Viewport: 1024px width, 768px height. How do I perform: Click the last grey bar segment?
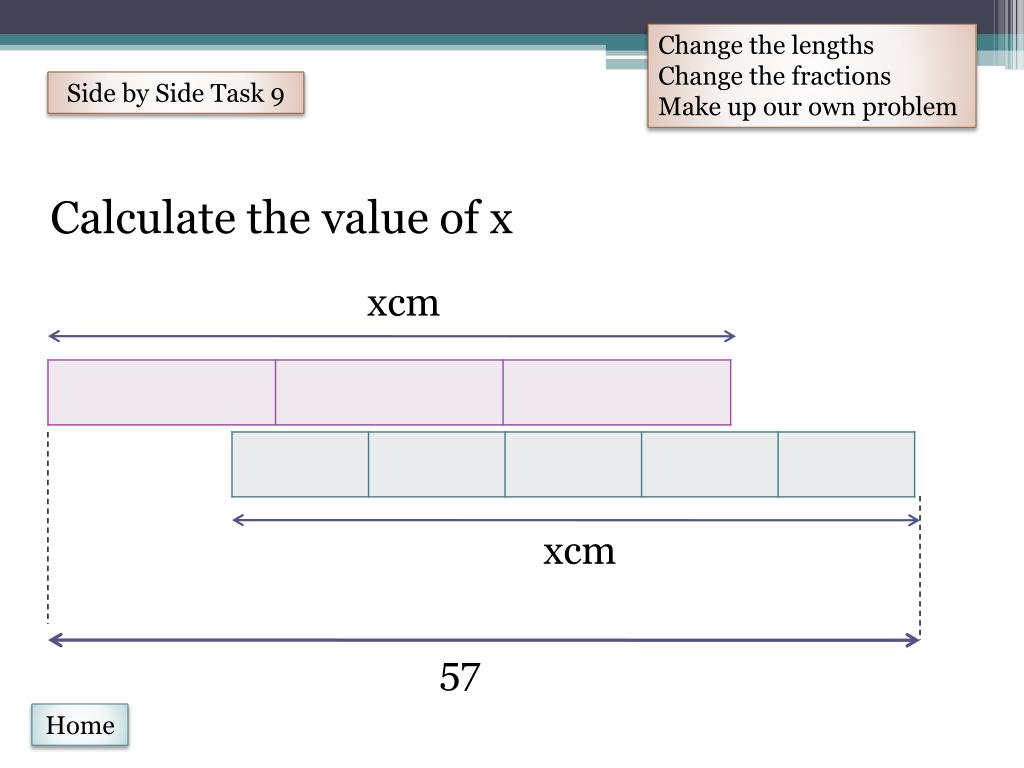[846, 464]
